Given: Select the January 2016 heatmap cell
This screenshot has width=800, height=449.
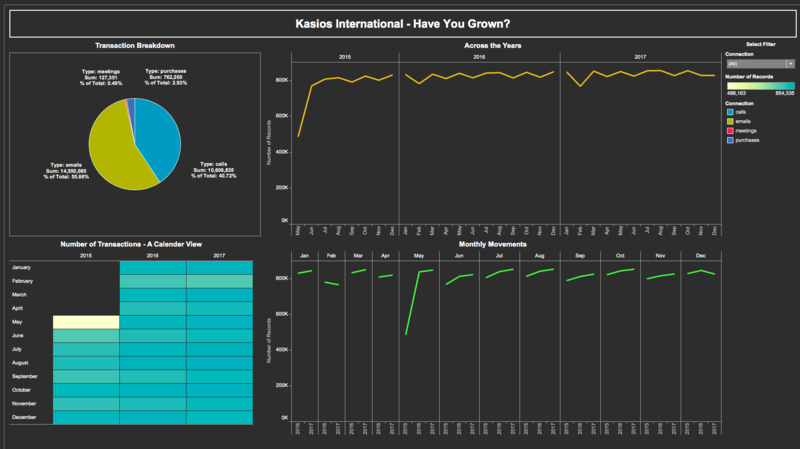Looking at the screenshot, I should click(153, 267).
